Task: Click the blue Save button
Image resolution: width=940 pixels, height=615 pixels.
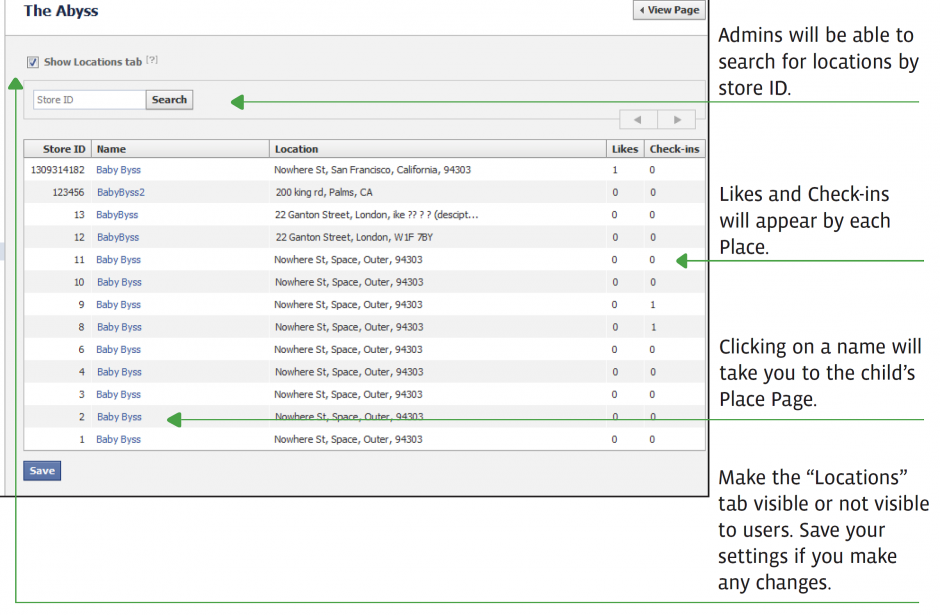Action: point(42,471)
